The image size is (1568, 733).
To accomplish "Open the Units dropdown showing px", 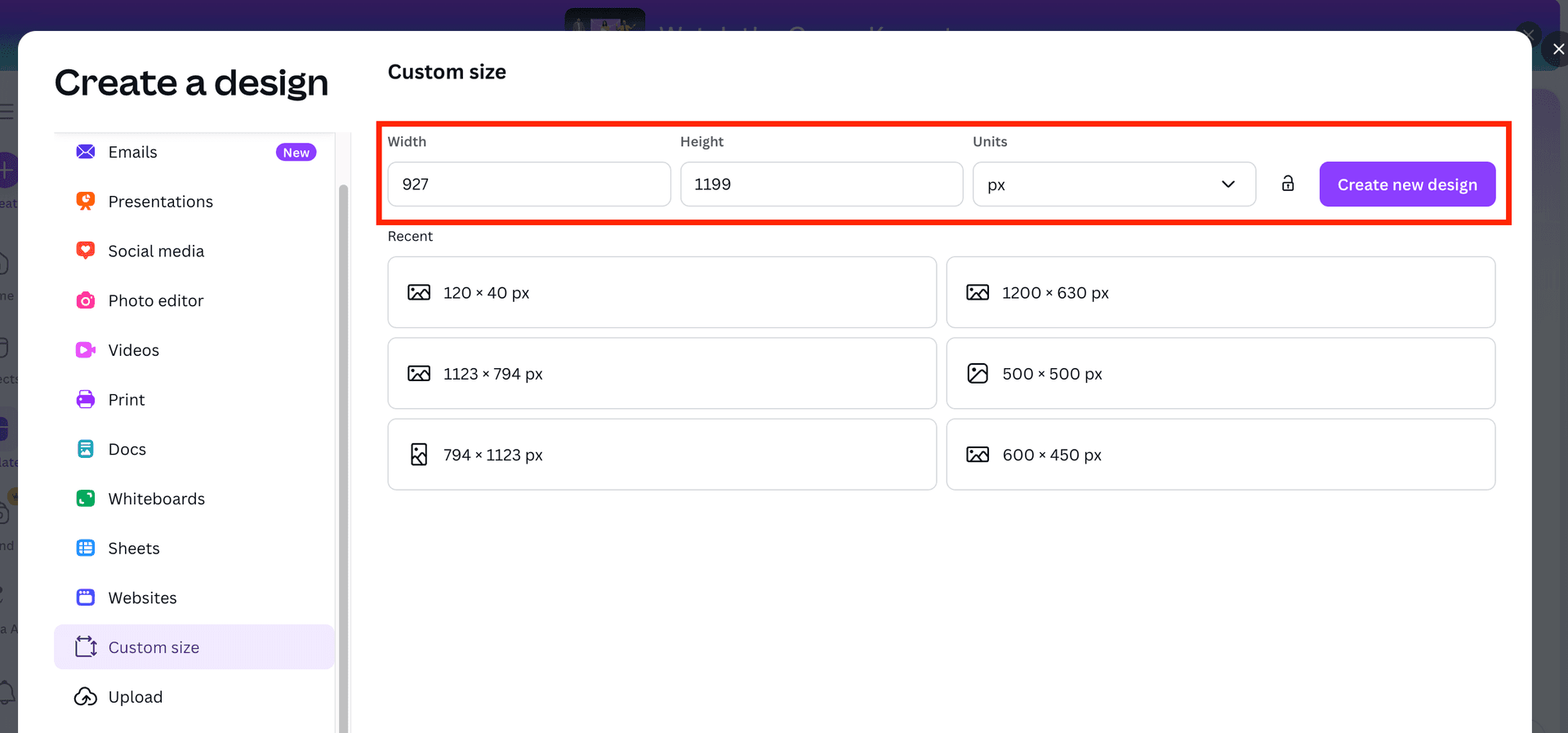I will [x=1114, y=184].
